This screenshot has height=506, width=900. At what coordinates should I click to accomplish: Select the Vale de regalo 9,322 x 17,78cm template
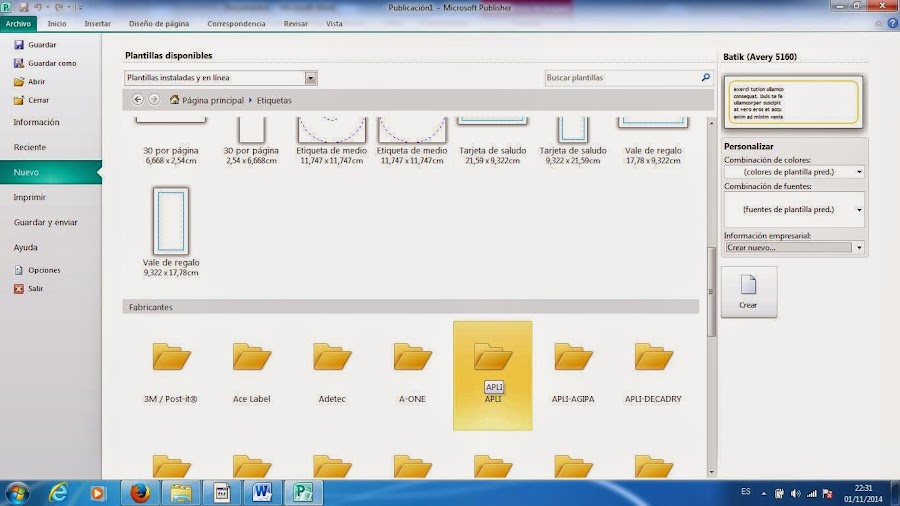(171, 231)
